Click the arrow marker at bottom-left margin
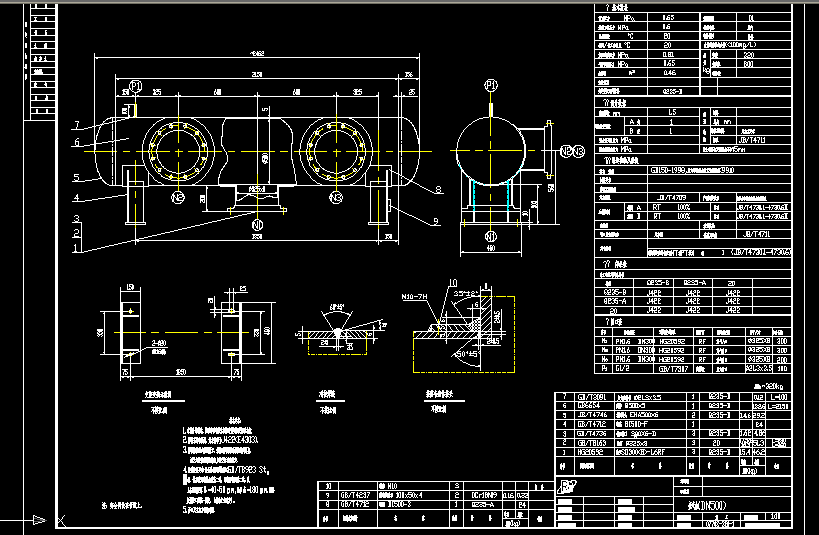Viewport: 819px width, 535px height. (x=40, y=520)
